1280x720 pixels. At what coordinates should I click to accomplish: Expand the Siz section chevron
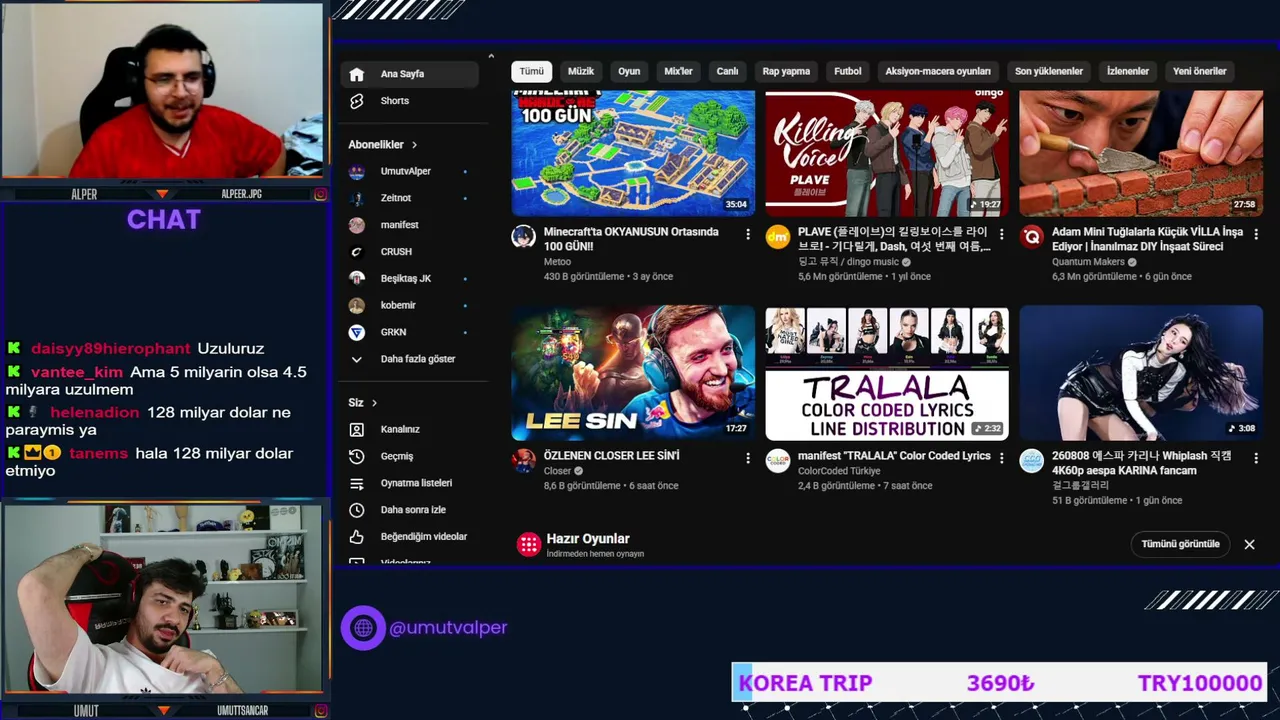click(x=374, y=403)
